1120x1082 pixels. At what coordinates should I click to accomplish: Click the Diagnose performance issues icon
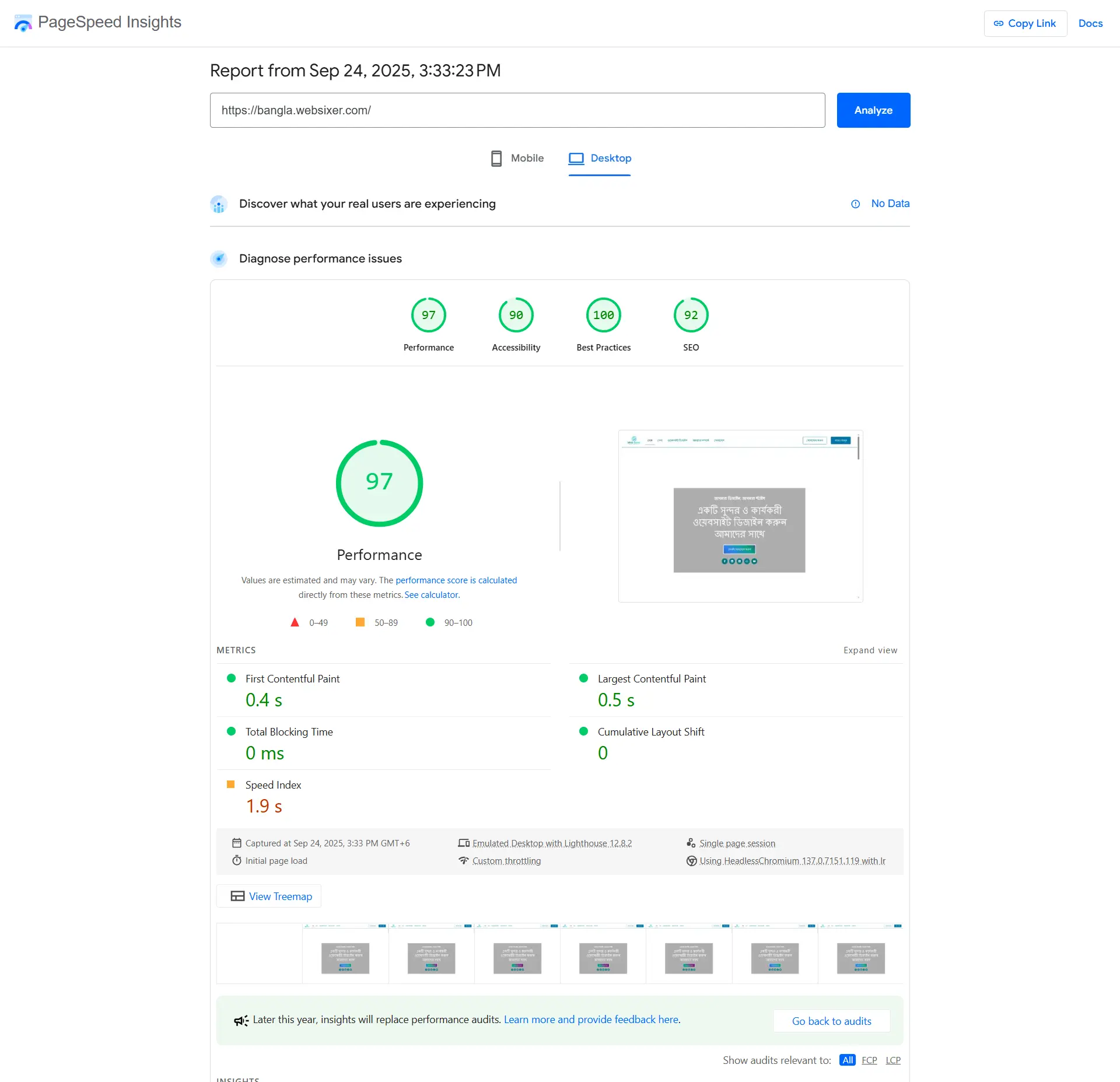pos(219,258)
